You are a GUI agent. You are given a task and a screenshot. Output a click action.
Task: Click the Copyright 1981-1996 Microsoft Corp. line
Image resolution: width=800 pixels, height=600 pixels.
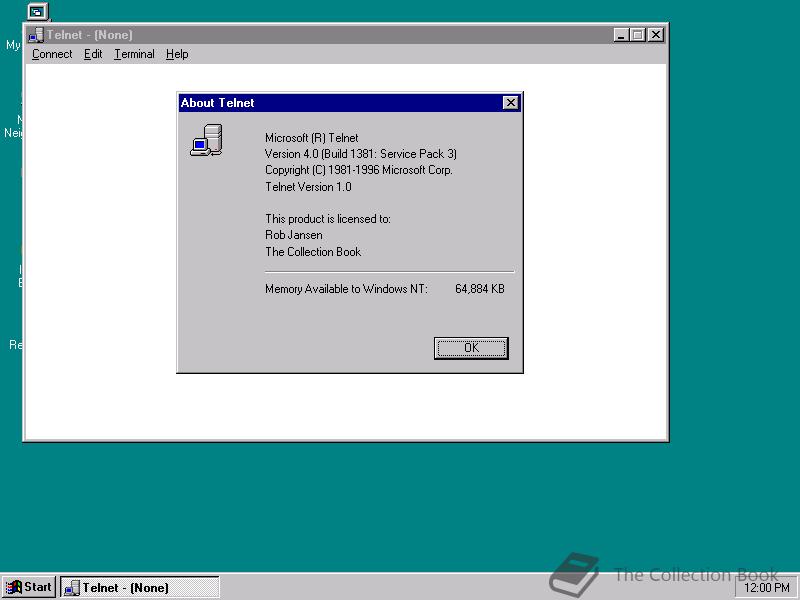pos(359,170)
